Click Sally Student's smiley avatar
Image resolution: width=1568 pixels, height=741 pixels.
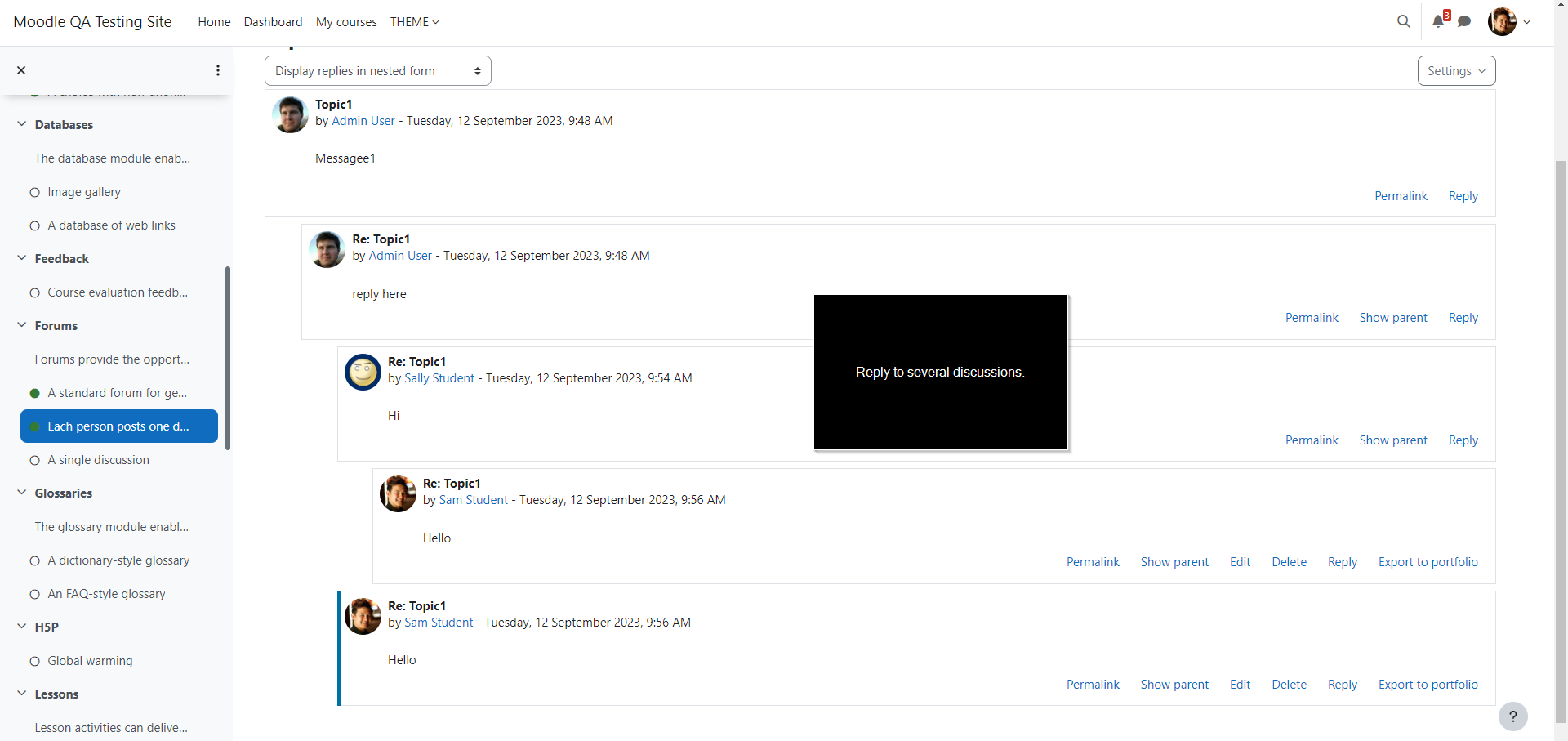pos(363,372)
